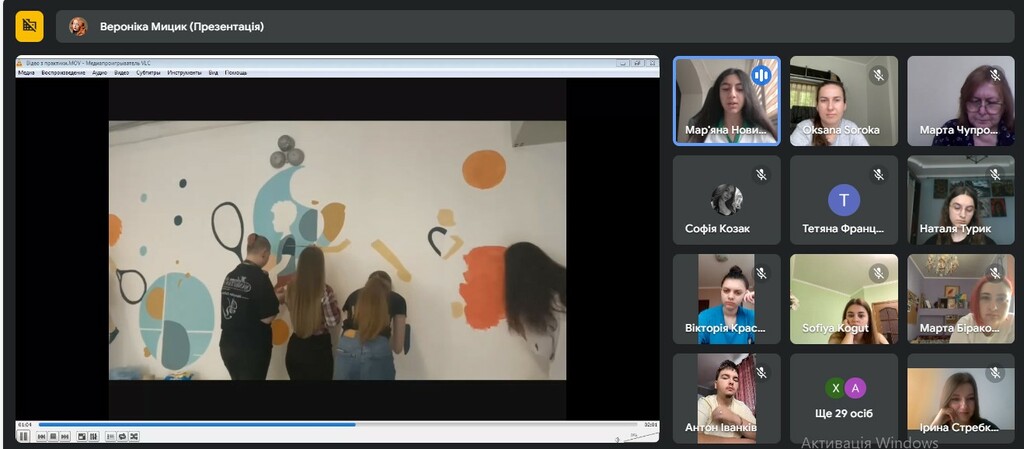Viewport: 1024px width, 449px height.
Task: Expand the 'Ще 29 осіб' participants tile
Action: pyautogui.click(x=843, y=399)
